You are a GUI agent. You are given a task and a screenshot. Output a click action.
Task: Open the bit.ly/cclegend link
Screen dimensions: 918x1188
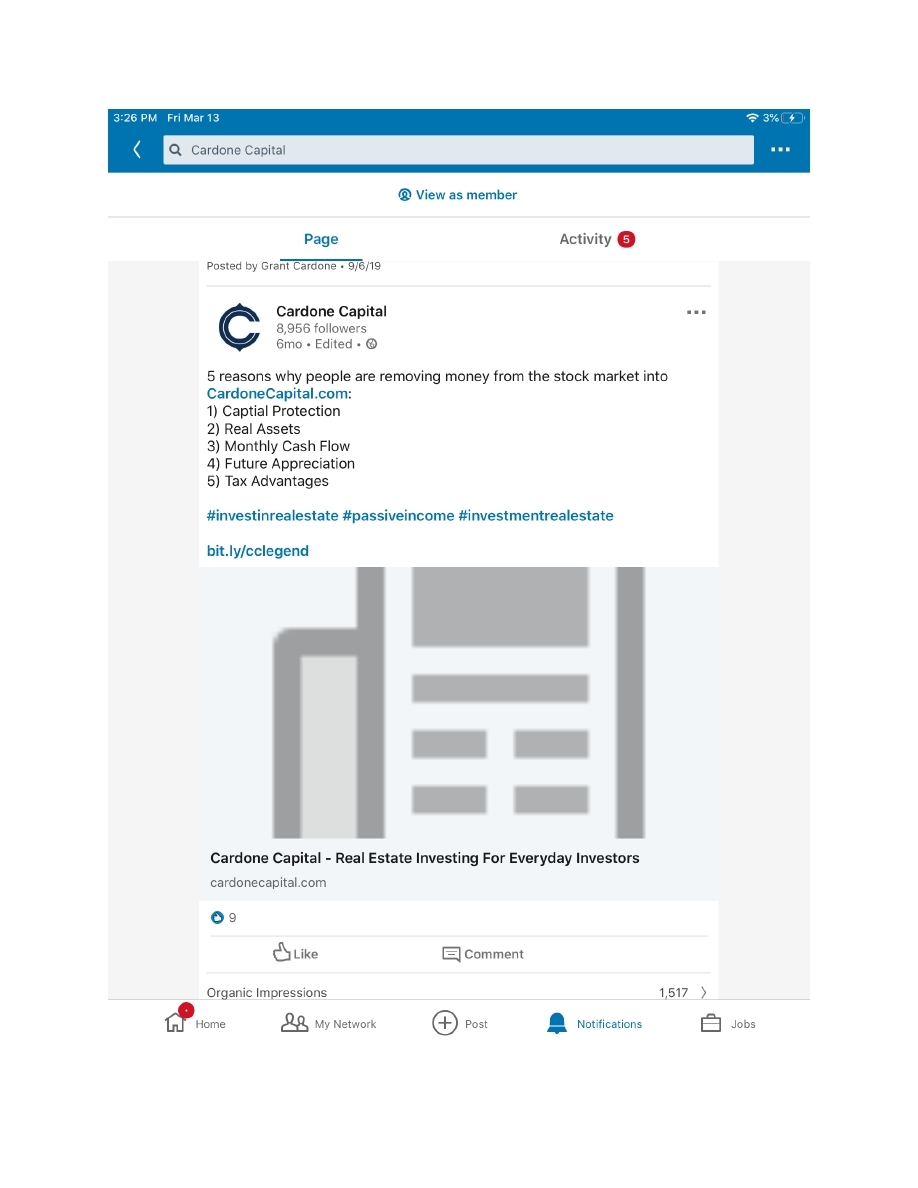coord(258,551)
